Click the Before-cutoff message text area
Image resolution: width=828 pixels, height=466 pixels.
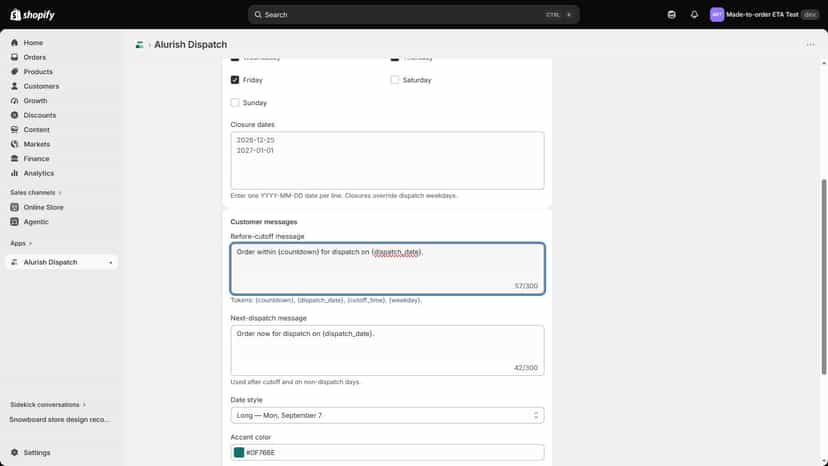(x=387, y=268)
